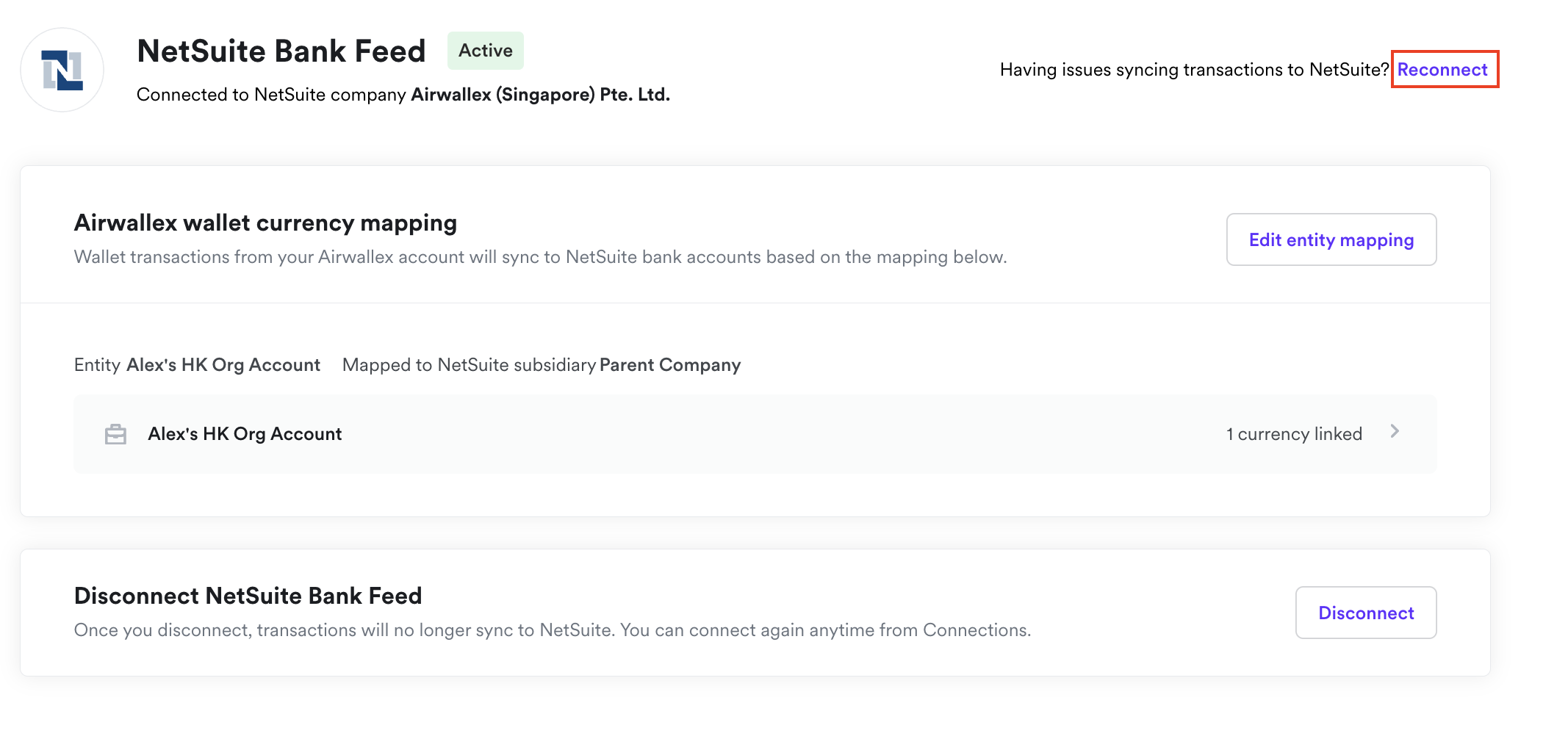This screenshot has width=1568, height=736.
Task: Click 'Airwallex (Singapore) Pte. Ltd.' company name
Action: 540,95
